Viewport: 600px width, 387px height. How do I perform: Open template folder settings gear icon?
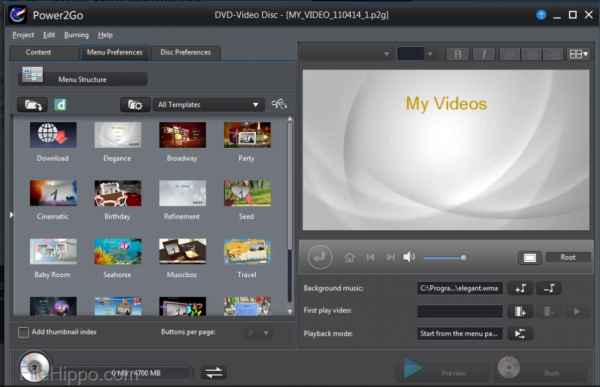(x=135, y=105)
